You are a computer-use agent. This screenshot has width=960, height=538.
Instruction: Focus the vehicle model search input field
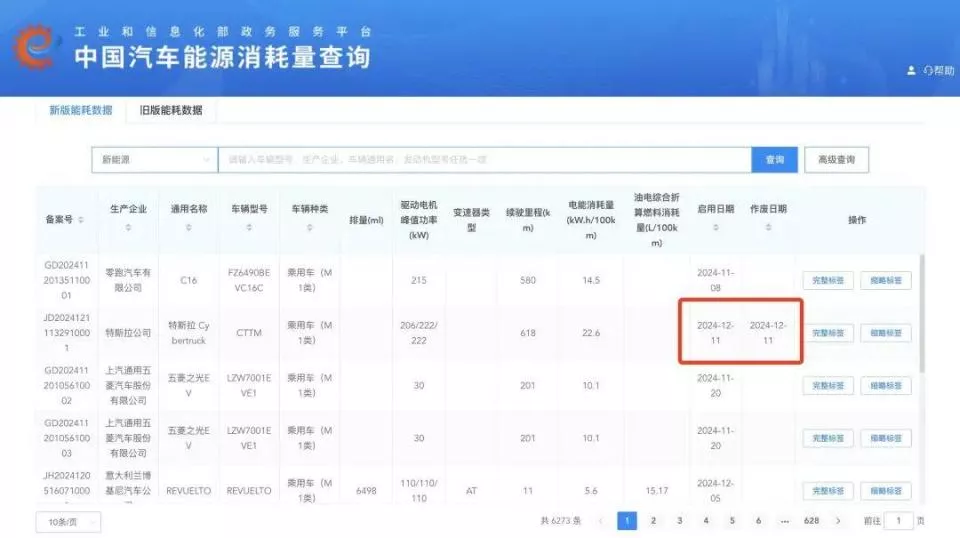pyautogui.click(x=484, y=160)
